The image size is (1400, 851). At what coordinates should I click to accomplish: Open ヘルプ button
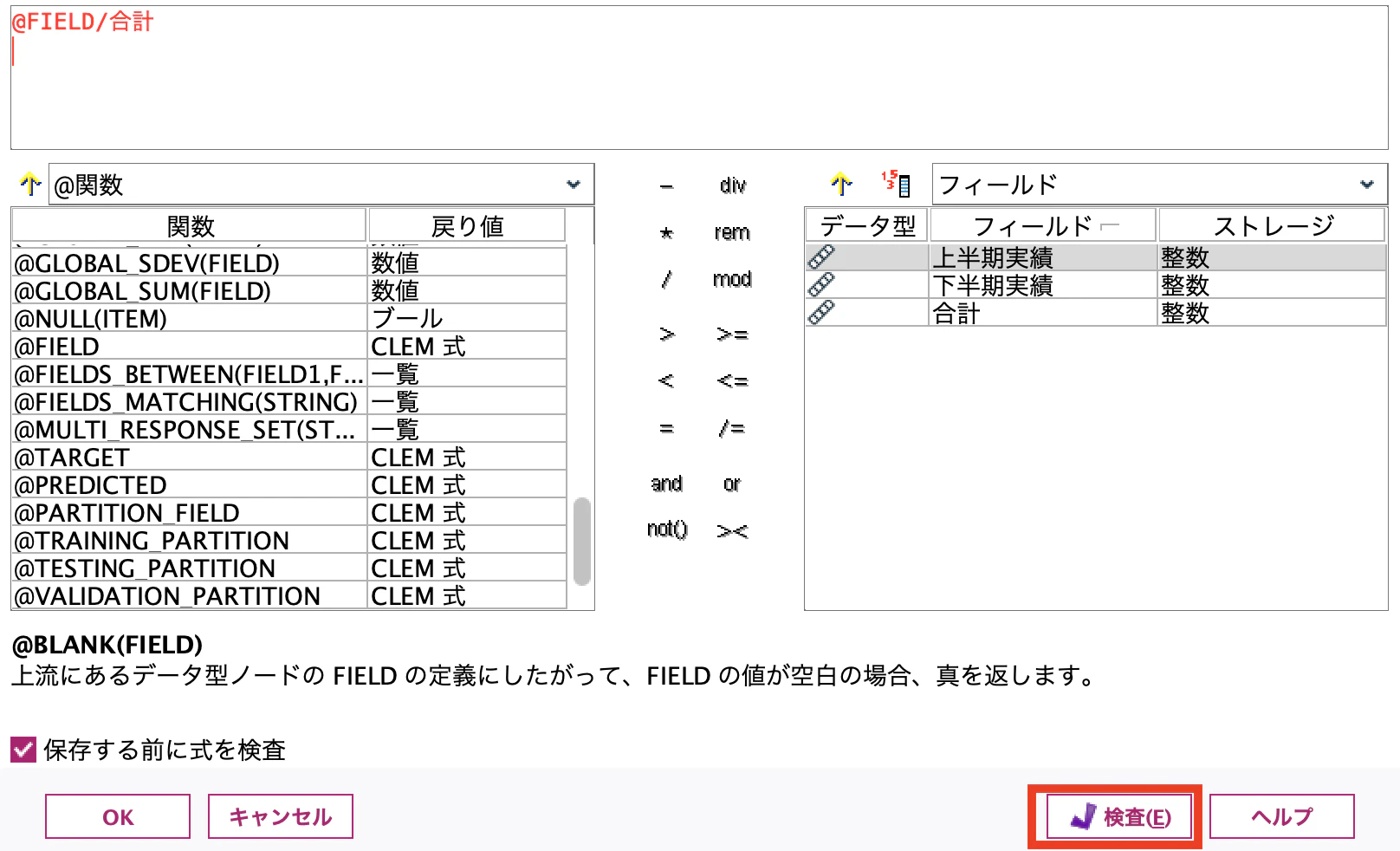pos(1282,816)
